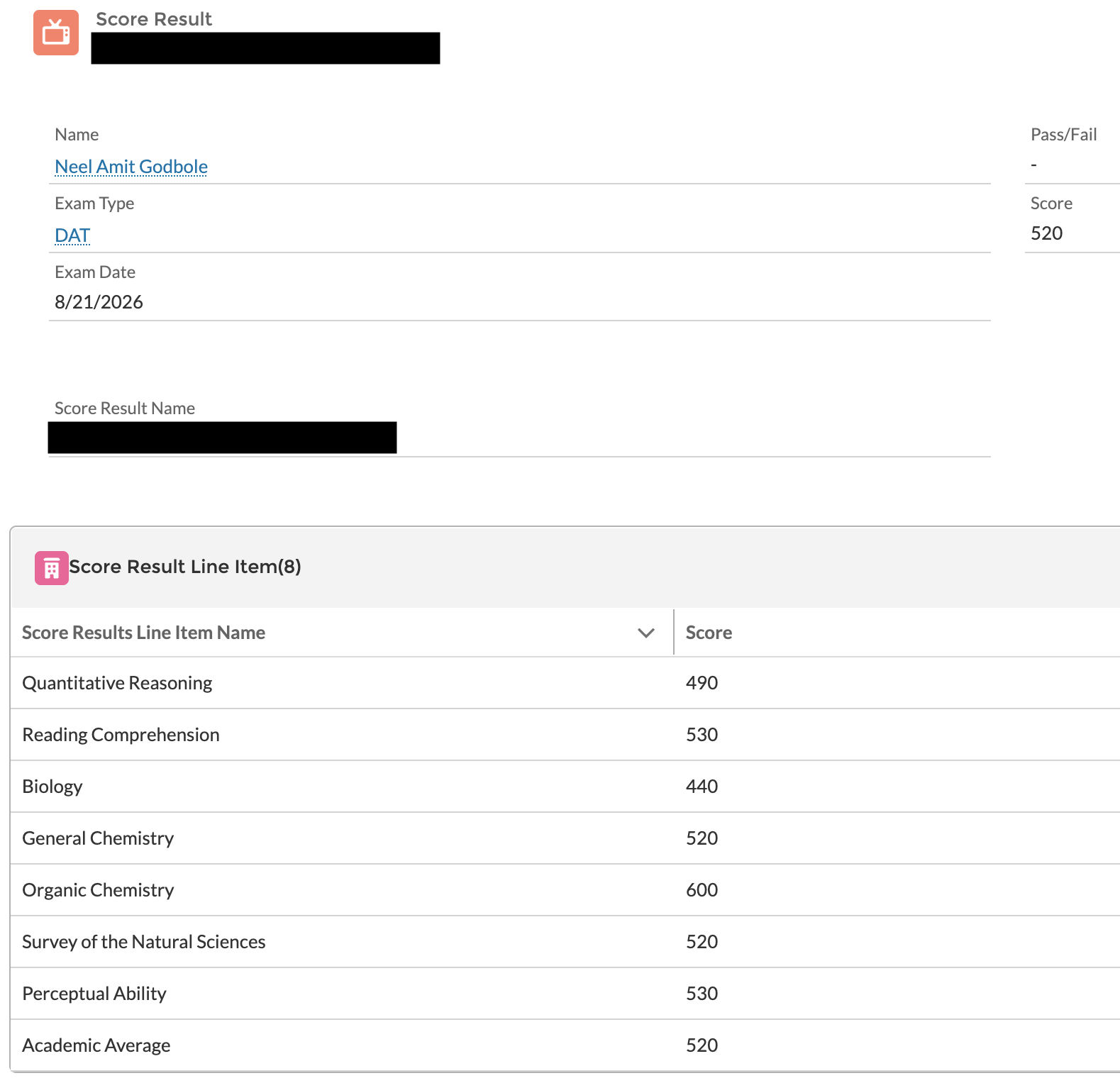Screen dimensions: 1120x1083
Task: Select the Survey of the Natural Sciences row
Action: click(x=565, y=942)
